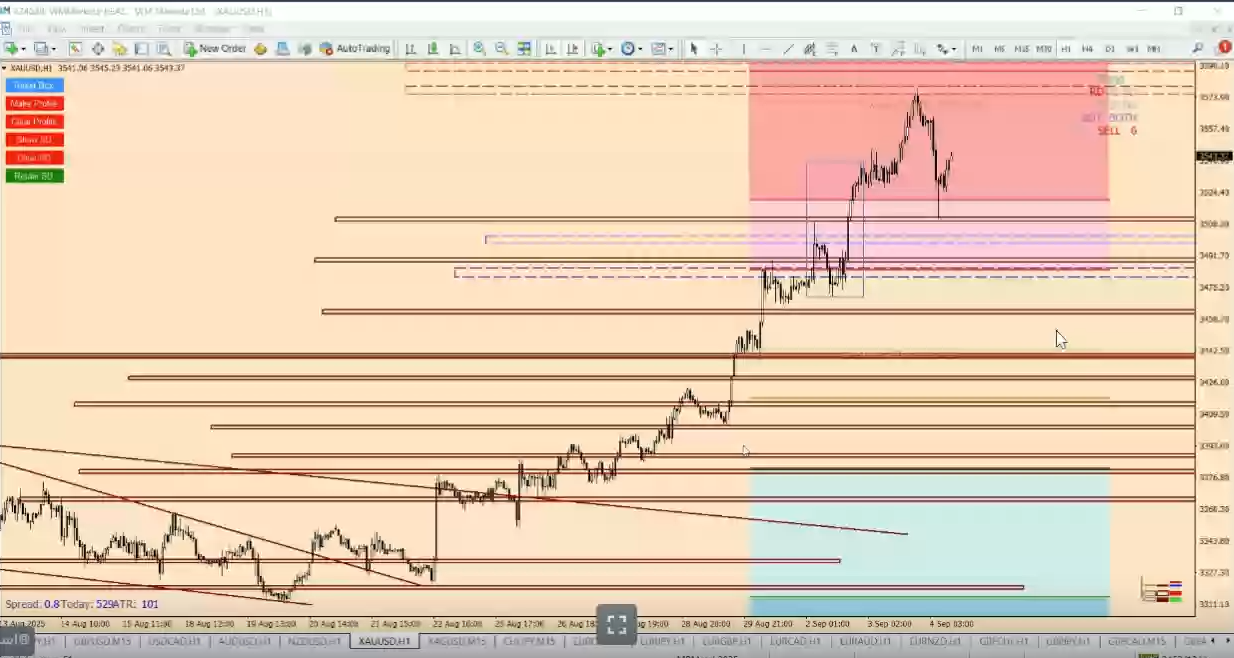
Task: Switch to the USDCAD,H1 chart tab
Action: pos(174,641)
